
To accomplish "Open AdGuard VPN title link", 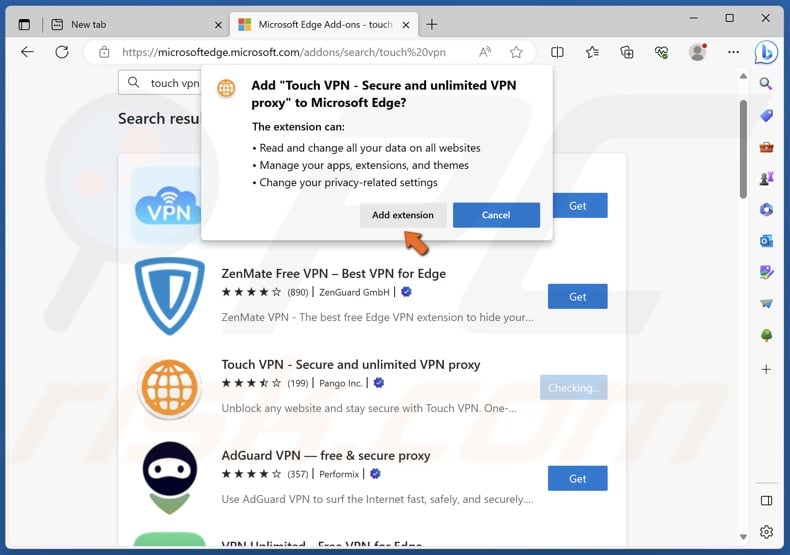I will (326, 455).
